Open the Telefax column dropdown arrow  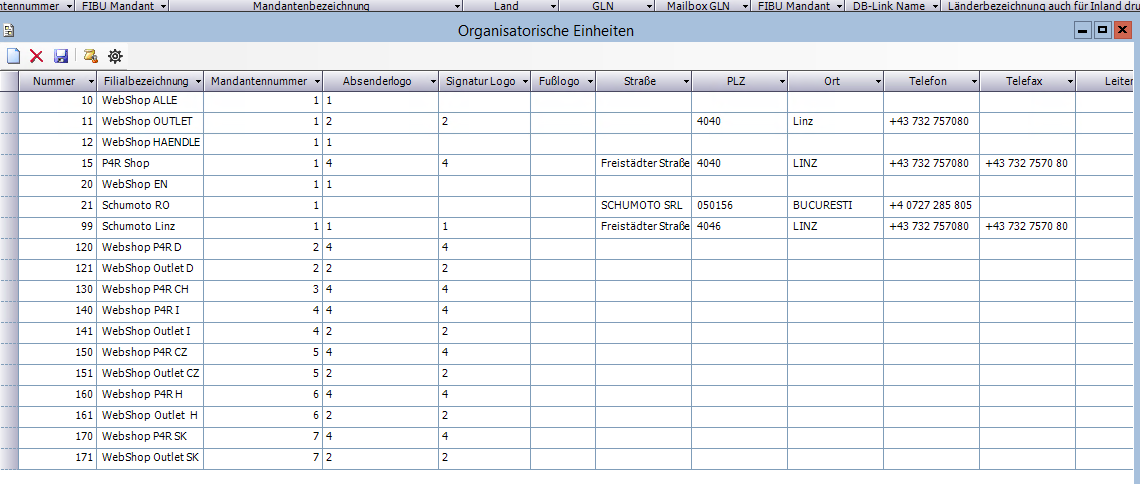coord(1068,82)
